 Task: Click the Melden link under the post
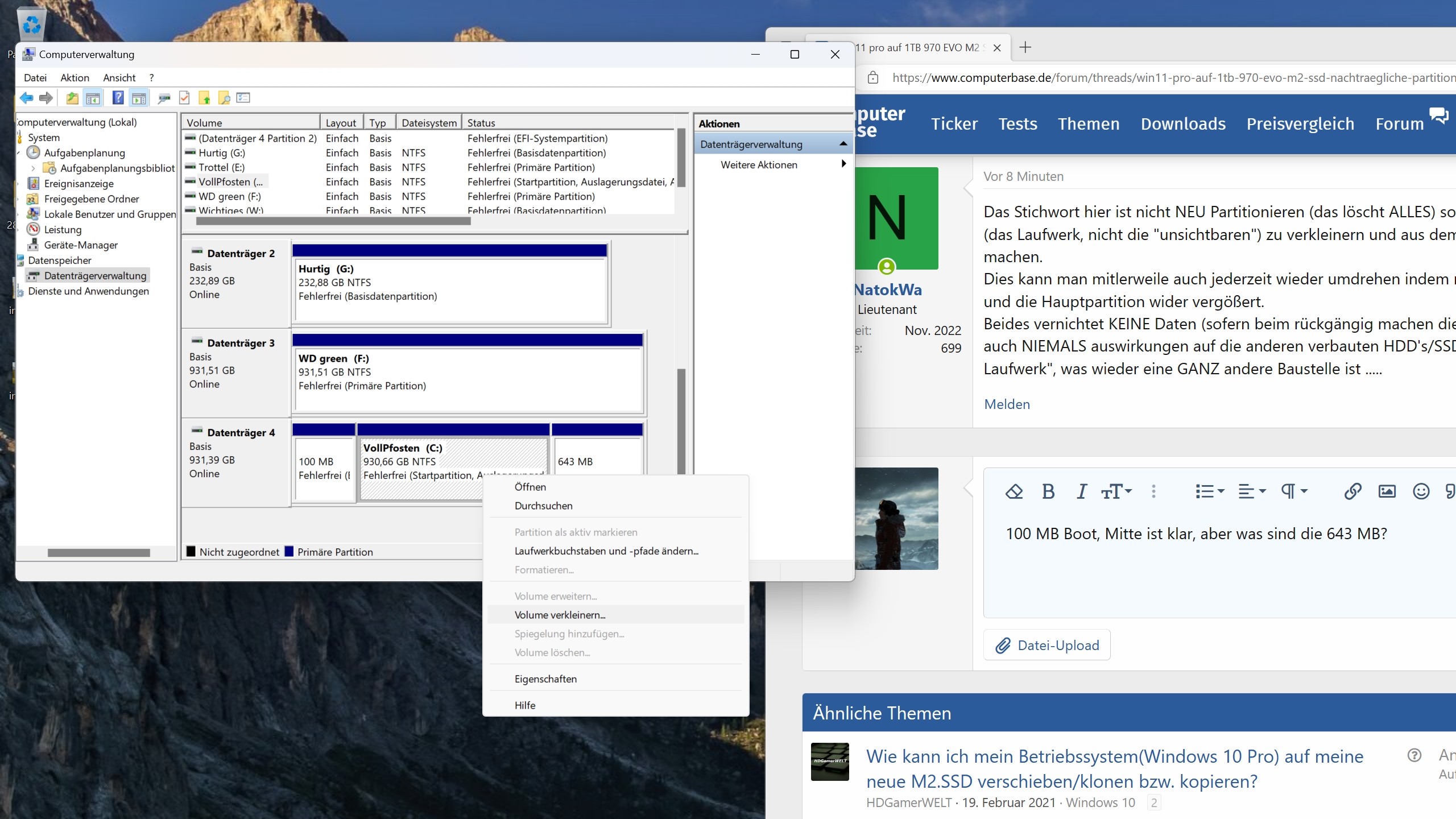[x=1007, y=404]
